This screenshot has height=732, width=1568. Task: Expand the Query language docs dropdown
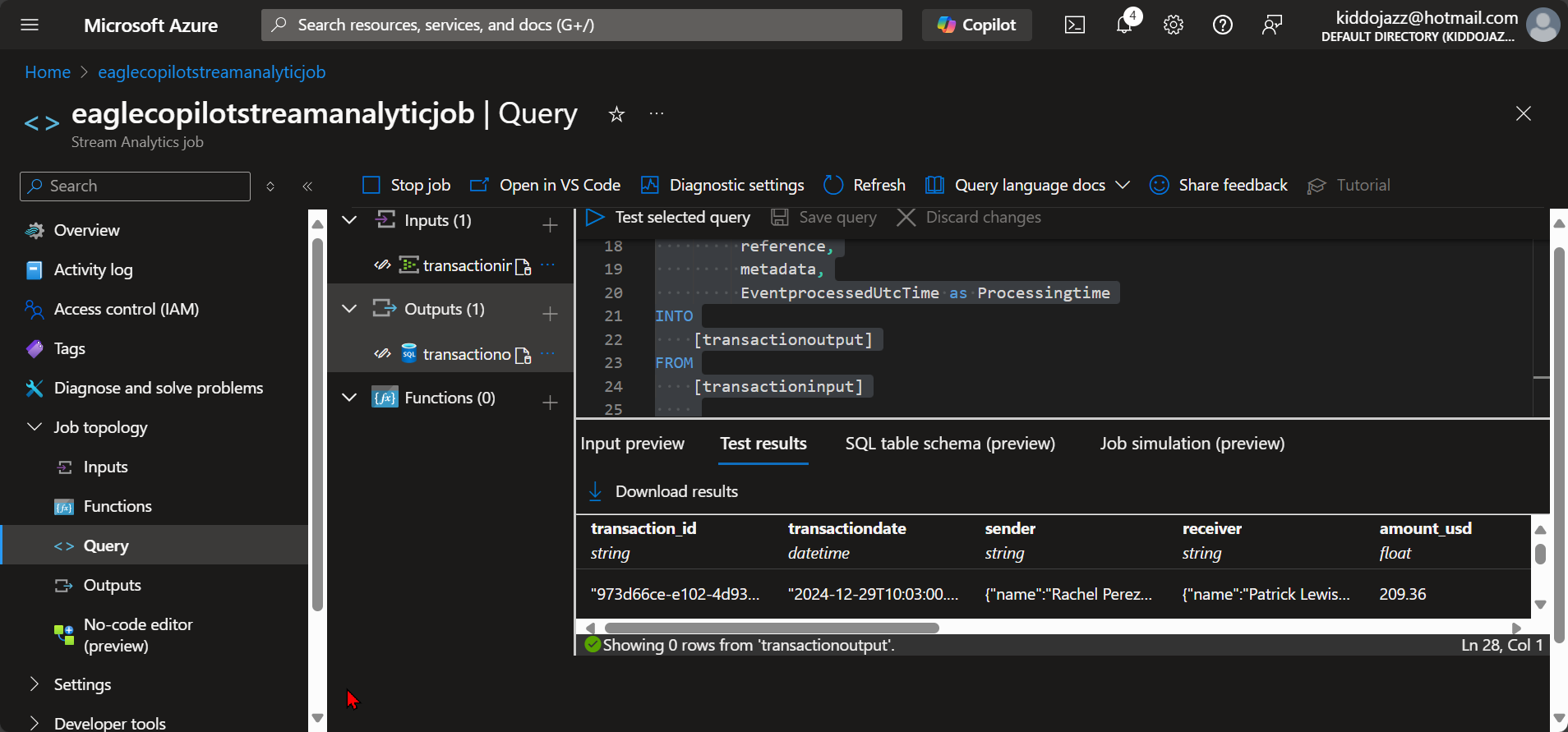(x=1122, y=185)
